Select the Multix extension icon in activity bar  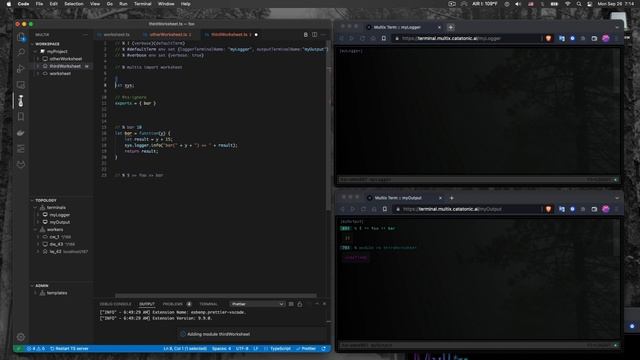click(x=21, y=100)
